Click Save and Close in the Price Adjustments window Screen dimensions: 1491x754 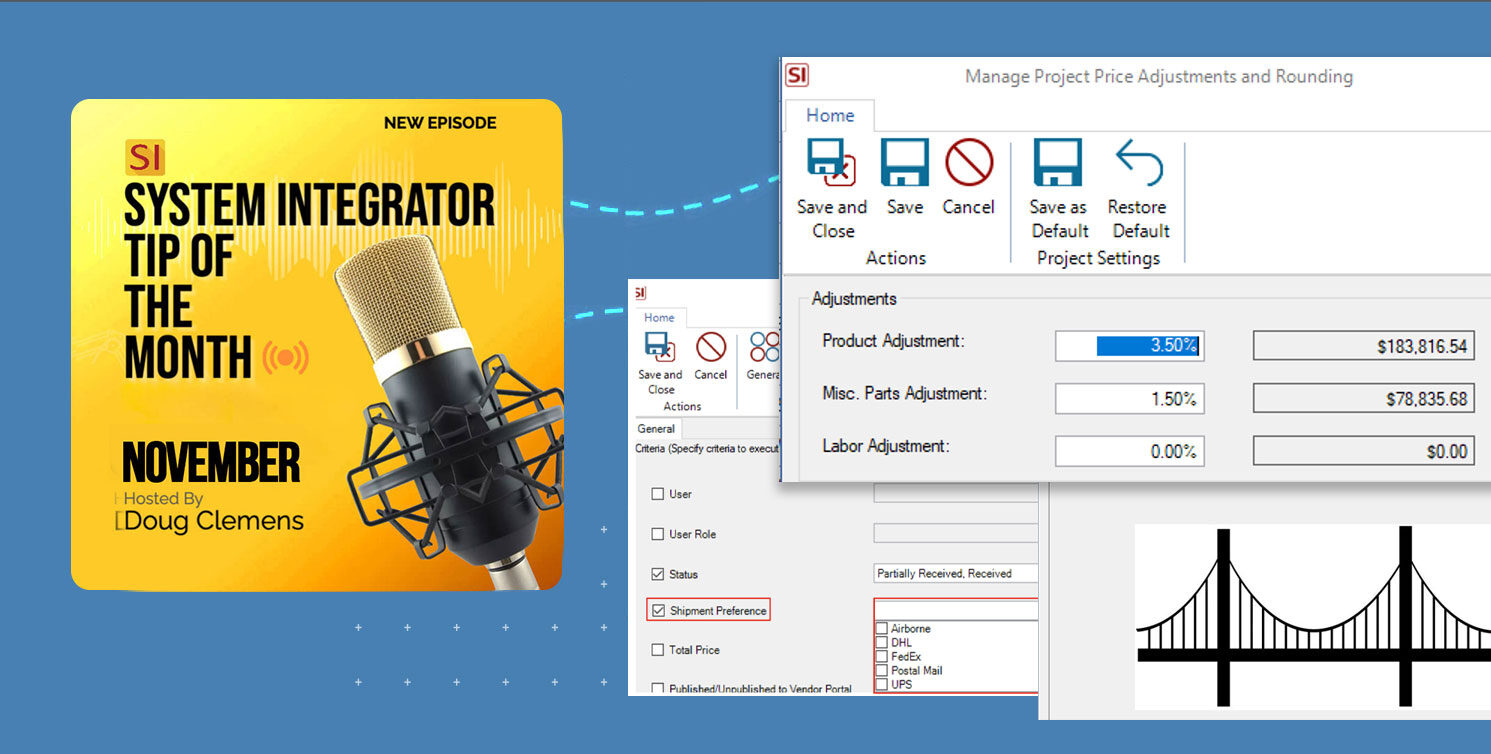[x=832, y=190]
